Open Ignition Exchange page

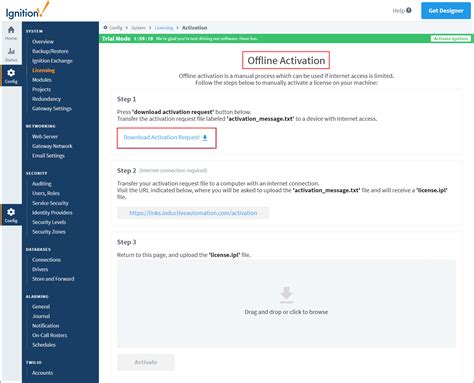point(52,61)
